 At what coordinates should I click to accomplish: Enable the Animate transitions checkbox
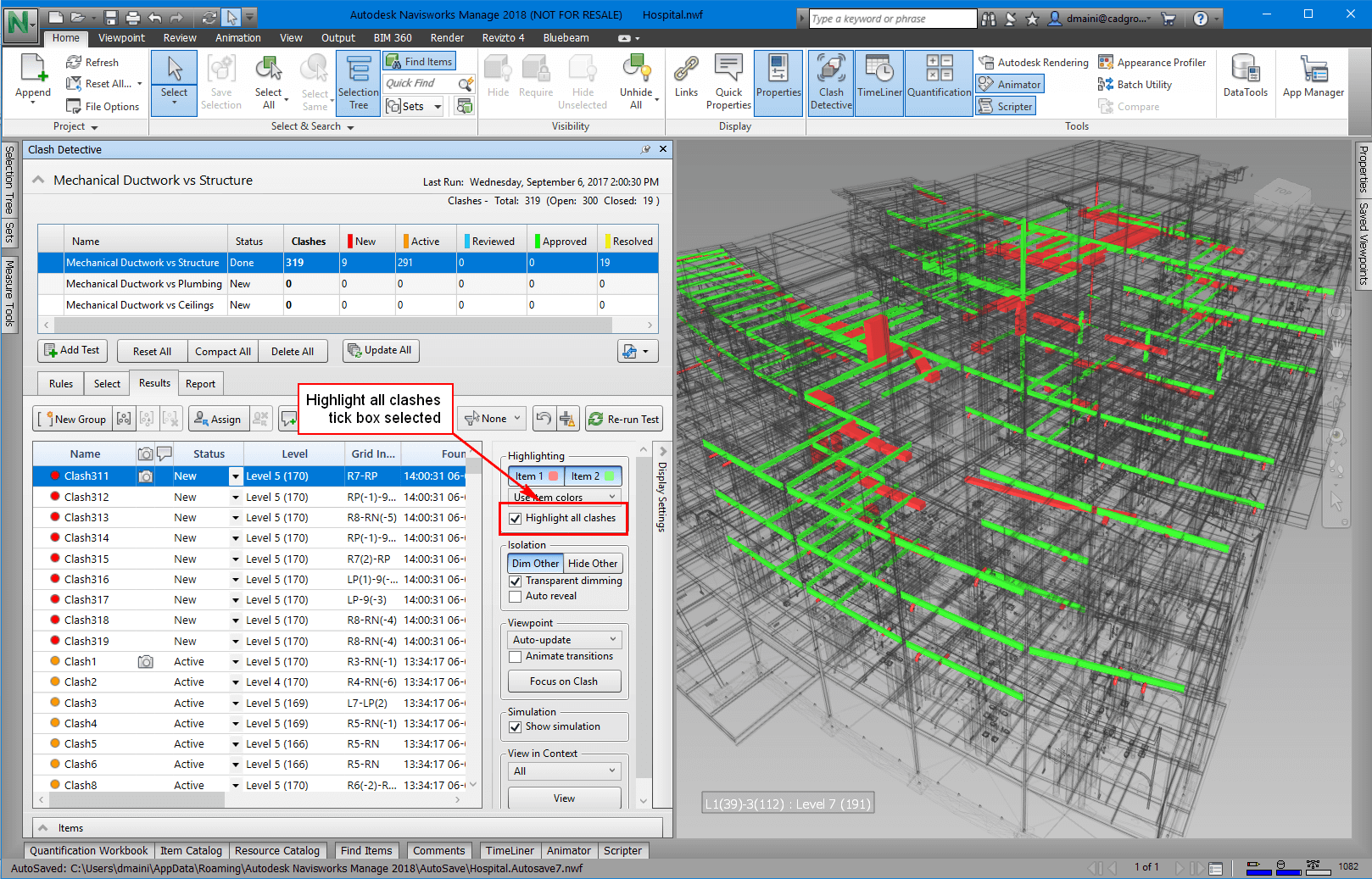coord(516,657)
